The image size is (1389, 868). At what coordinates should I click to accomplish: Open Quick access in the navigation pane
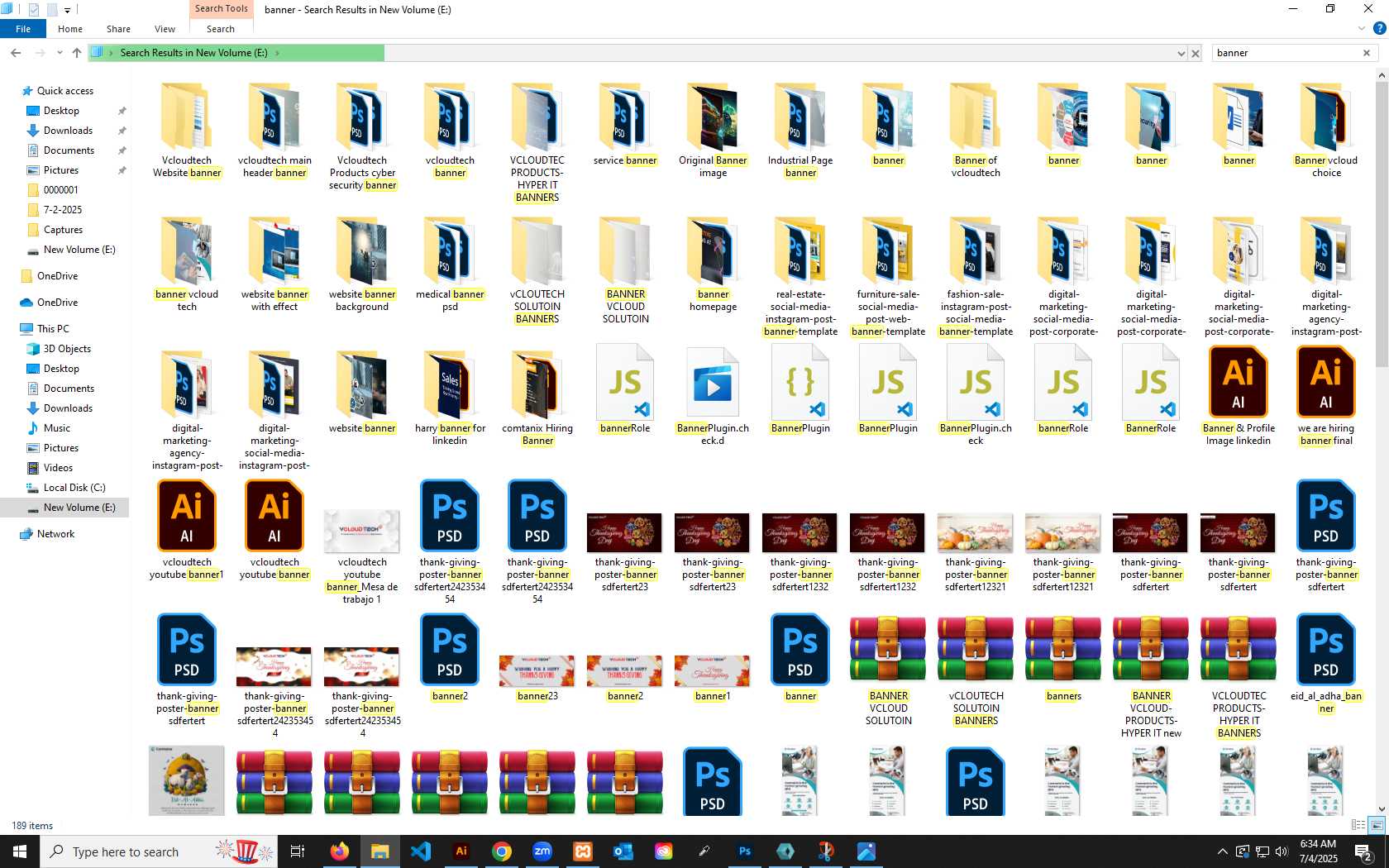point(65,91)
